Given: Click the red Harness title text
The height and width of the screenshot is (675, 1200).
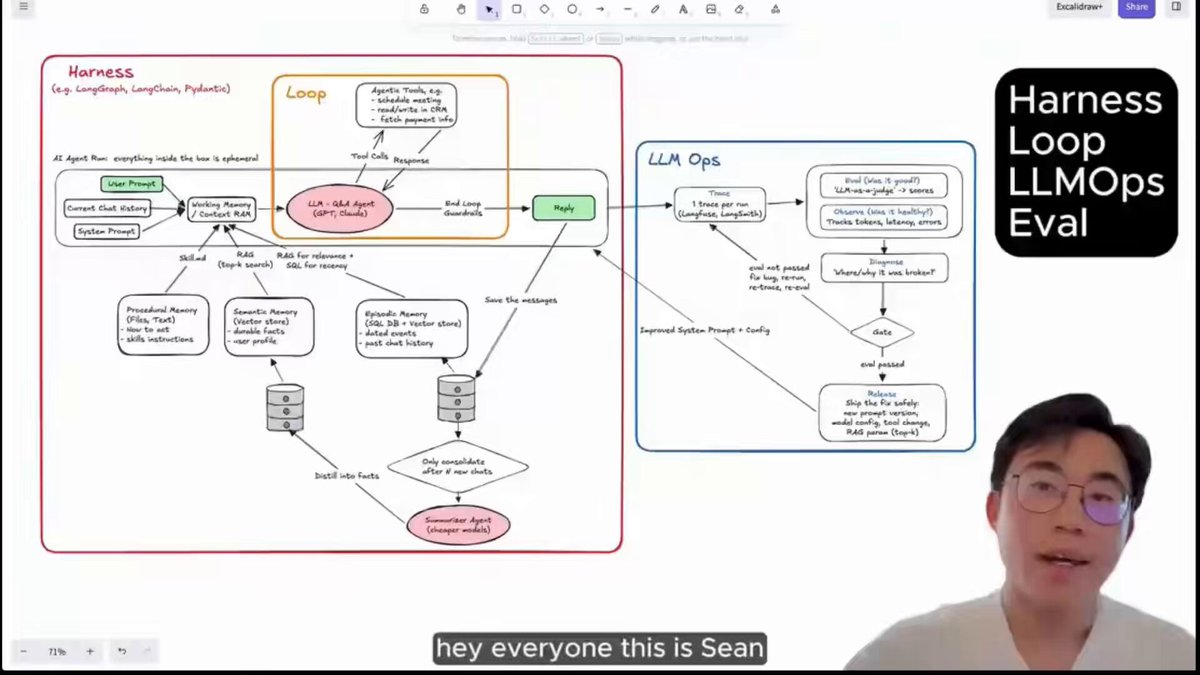Looking at the screenshot, I should pyautogui.click(x=101, y=72).
